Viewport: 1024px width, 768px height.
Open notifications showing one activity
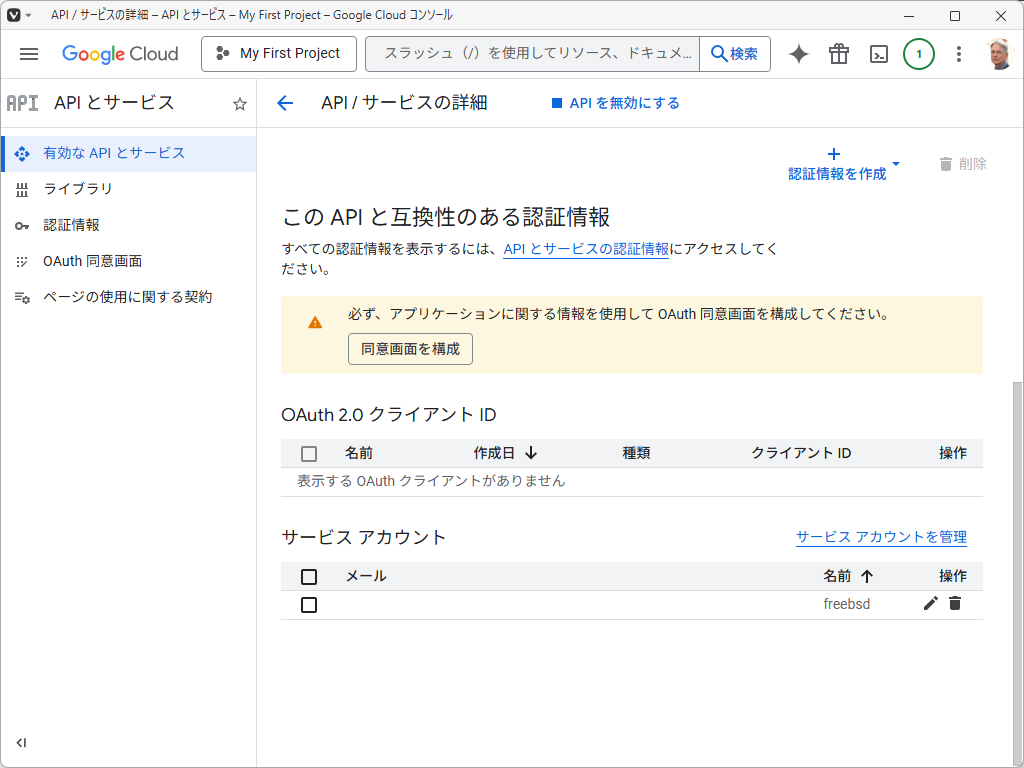coord(919,54)
